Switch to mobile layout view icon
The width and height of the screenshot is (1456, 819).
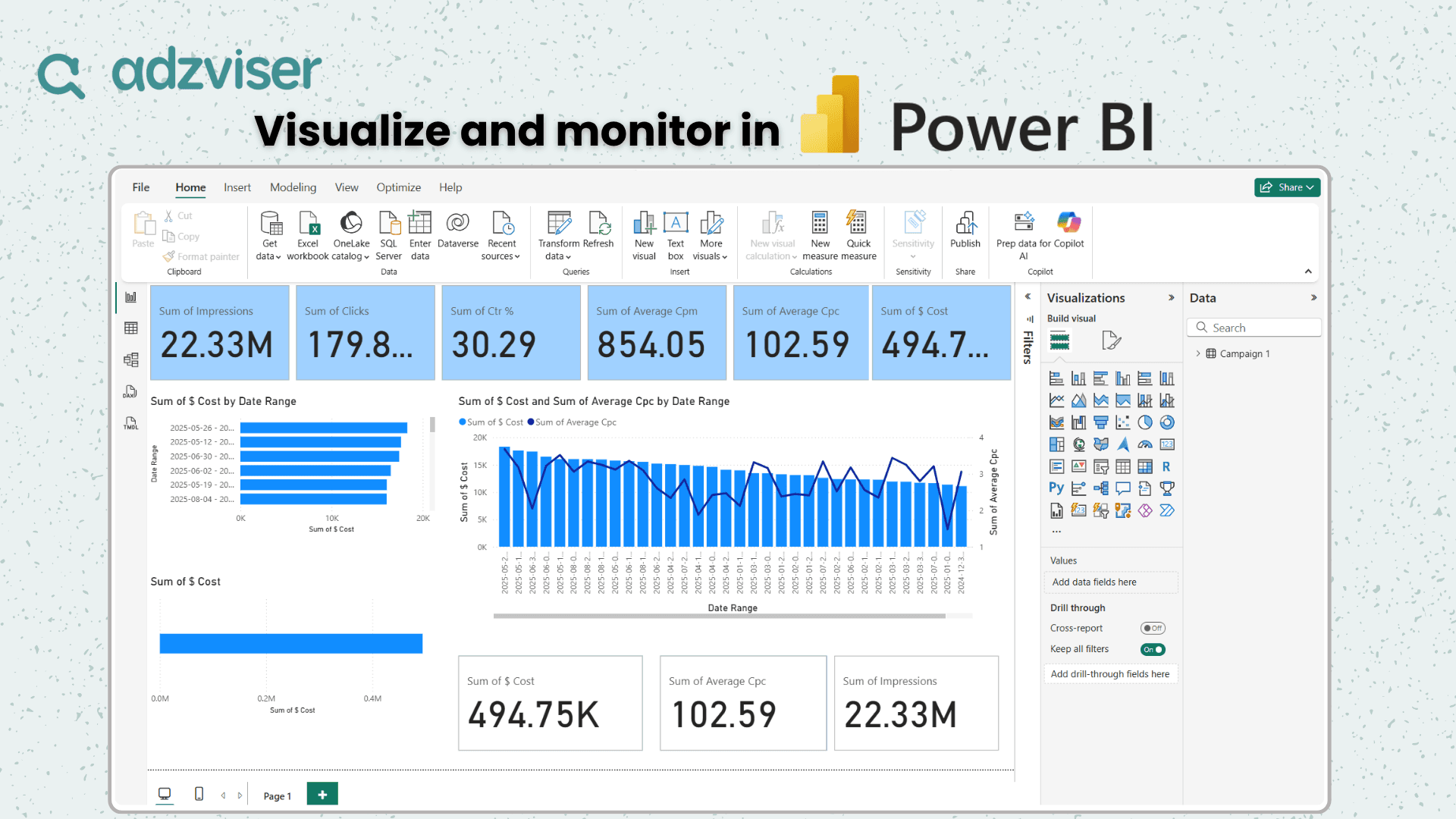[199, 794]
